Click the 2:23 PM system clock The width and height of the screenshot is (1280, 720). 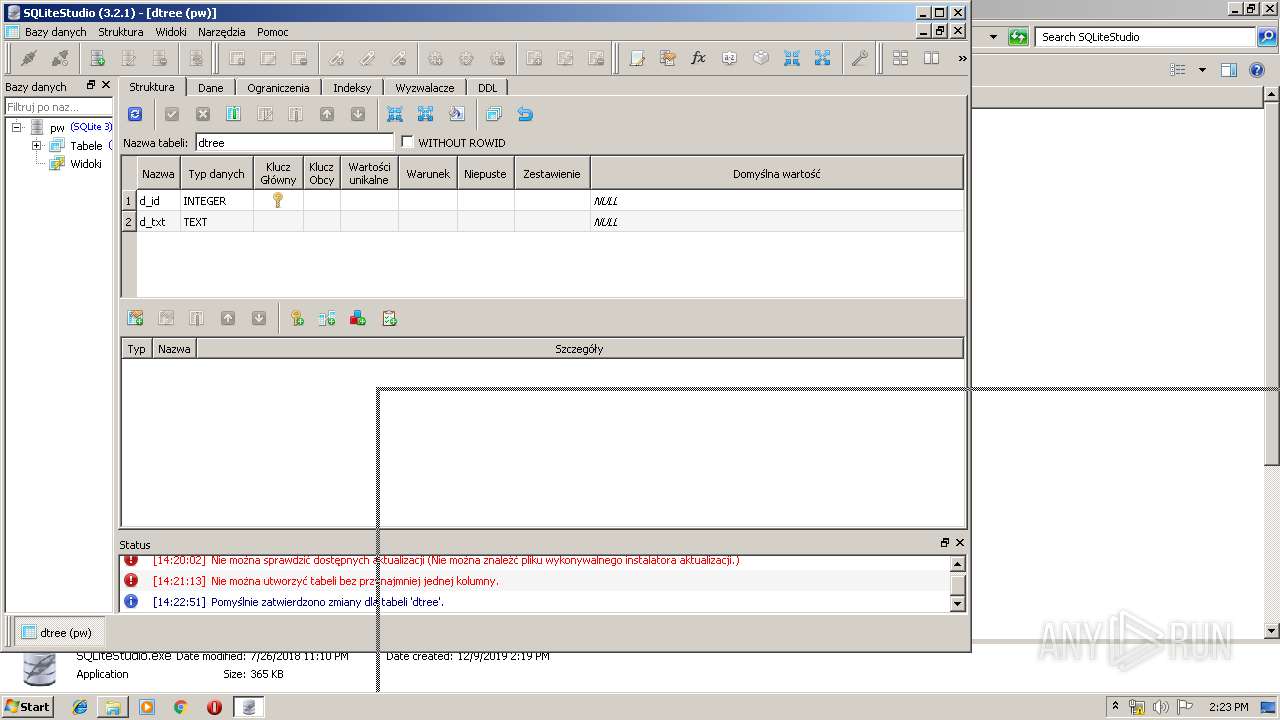coord(1228,707)
